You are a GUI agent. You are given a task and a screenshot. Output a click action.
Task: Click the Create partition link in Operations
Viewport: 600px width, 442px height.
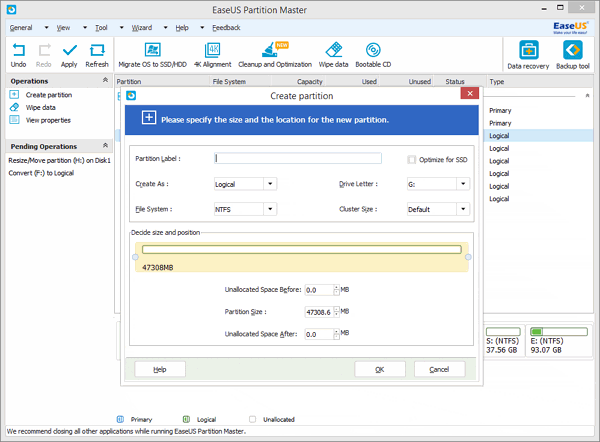[49, 95]
